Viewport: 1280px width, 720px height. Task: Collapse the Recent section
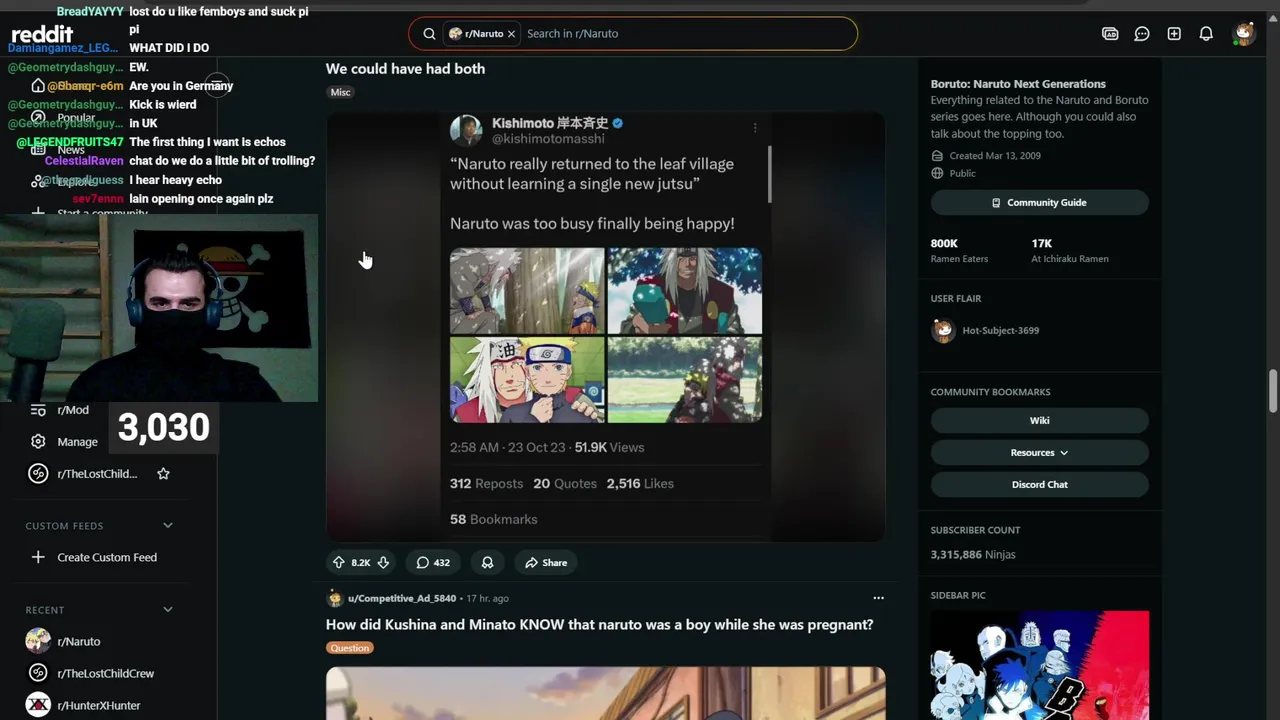[x=167, y=610]
